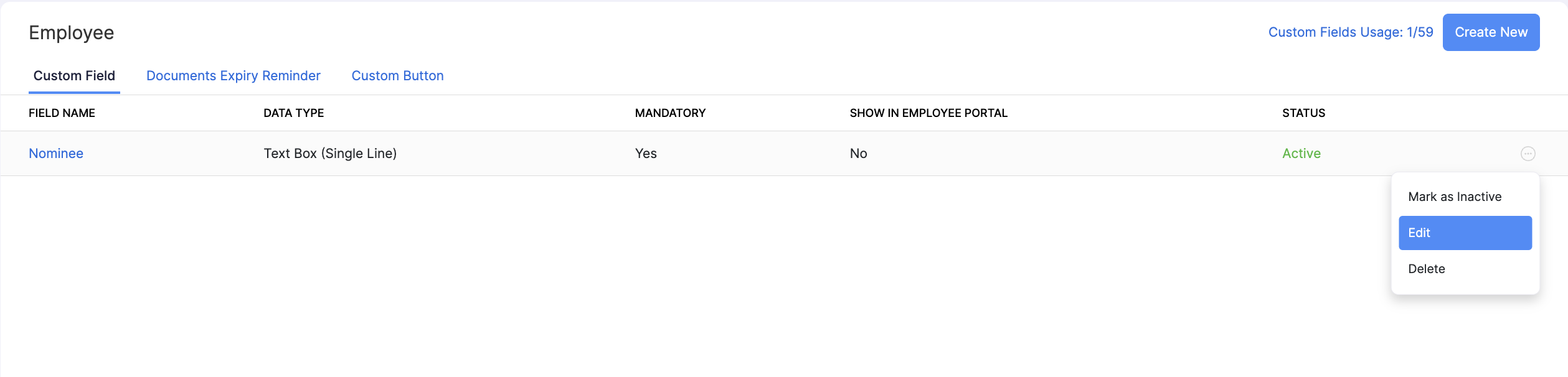Viewport: 1568px width, 377px height.
Task: Switch to the Custom Field tab
Action: (x=74, y=76)
